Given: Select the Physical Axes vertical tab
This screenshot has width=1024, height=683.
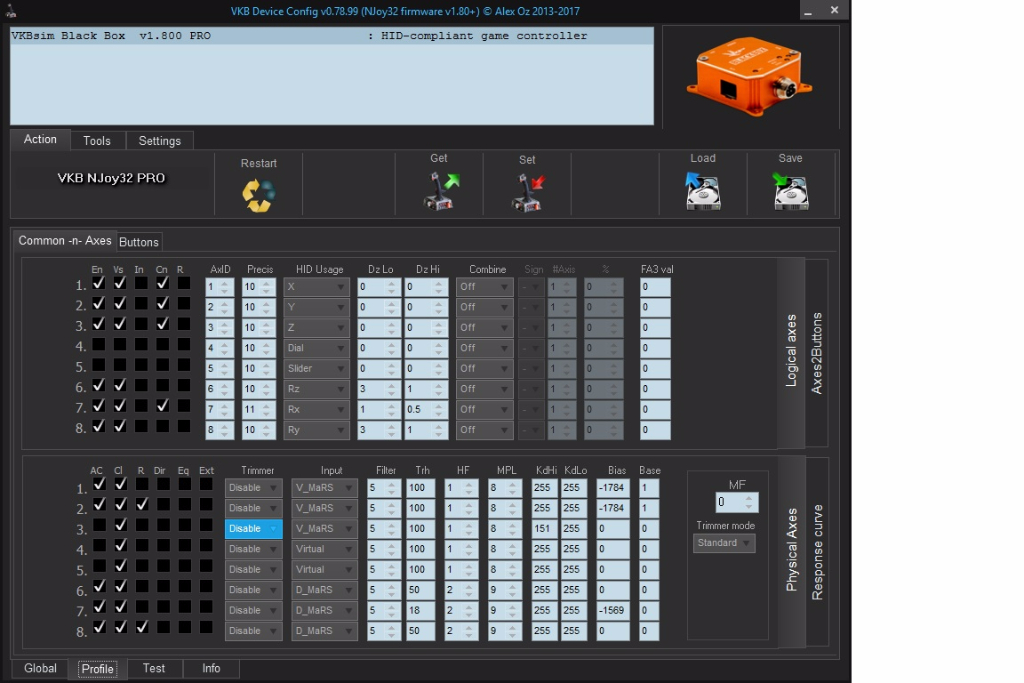Looking at the screenshot, I should click(x=792, y=550).
